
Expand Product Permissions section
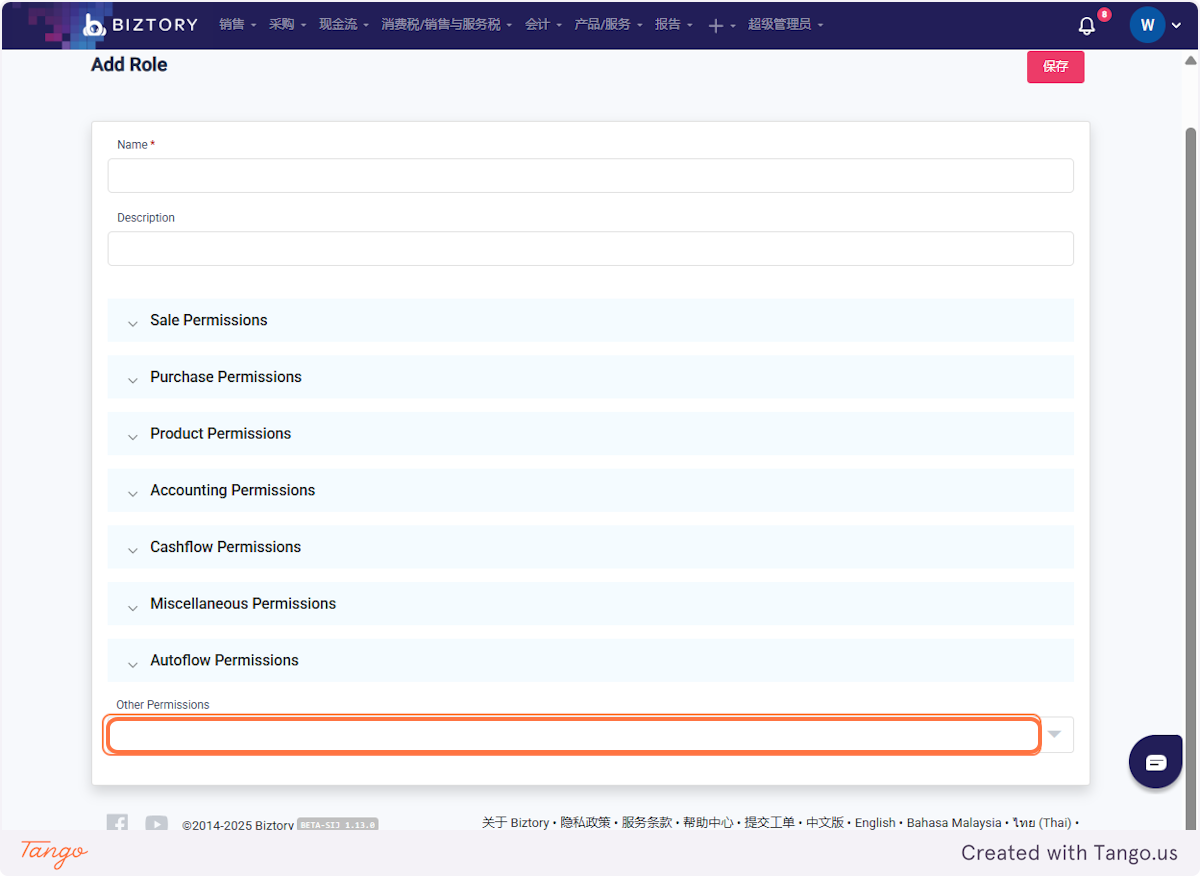point(590,434)
